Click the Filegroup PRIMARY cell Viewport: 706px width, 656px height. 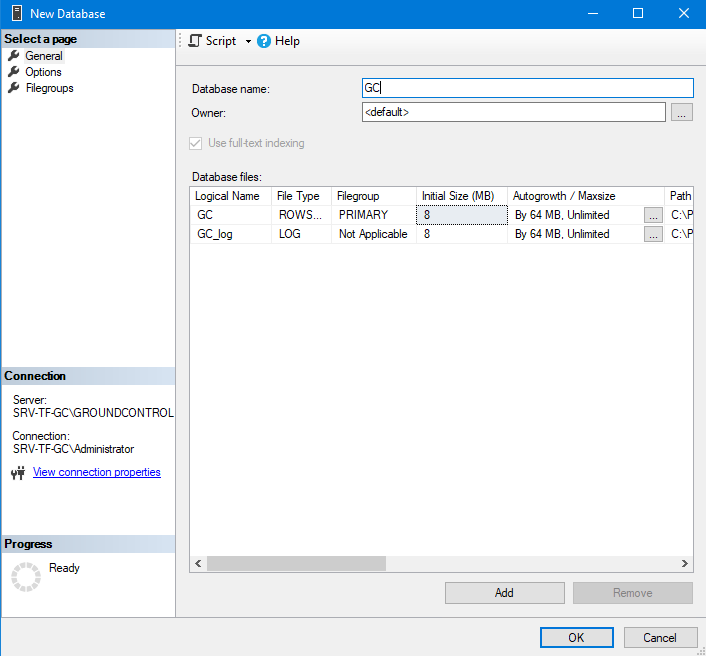[x=372, y=215]
